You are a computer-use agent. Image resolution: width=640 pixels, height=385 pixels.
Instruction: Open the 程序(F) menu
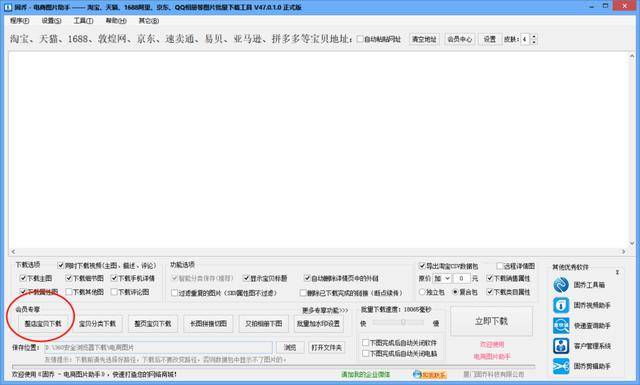(x=20, y=20)
